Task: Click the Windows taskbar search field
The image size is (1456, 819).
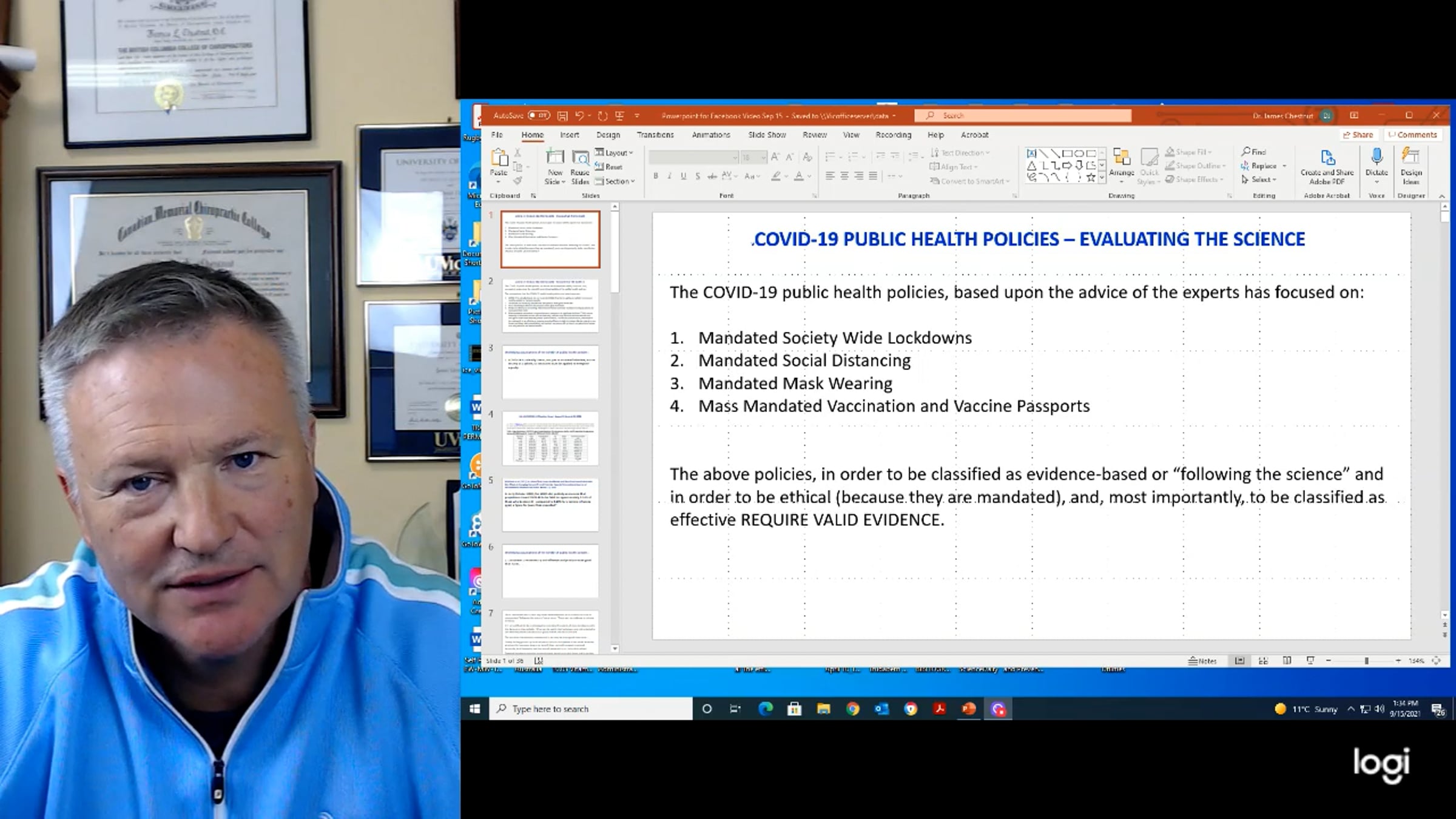Action: point(591,709)
